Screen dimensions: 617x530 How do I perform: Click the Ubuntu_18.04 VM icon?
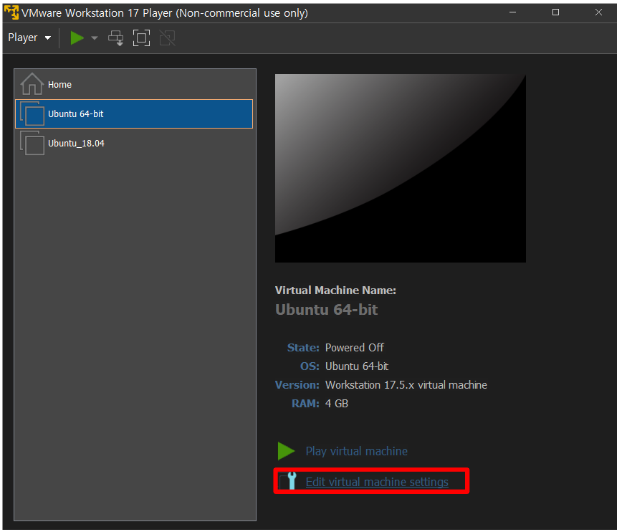tap(32, 143)
